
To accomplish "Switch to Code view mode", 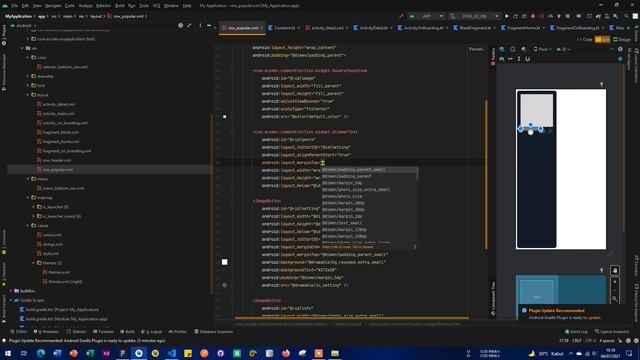I will 585,40.
